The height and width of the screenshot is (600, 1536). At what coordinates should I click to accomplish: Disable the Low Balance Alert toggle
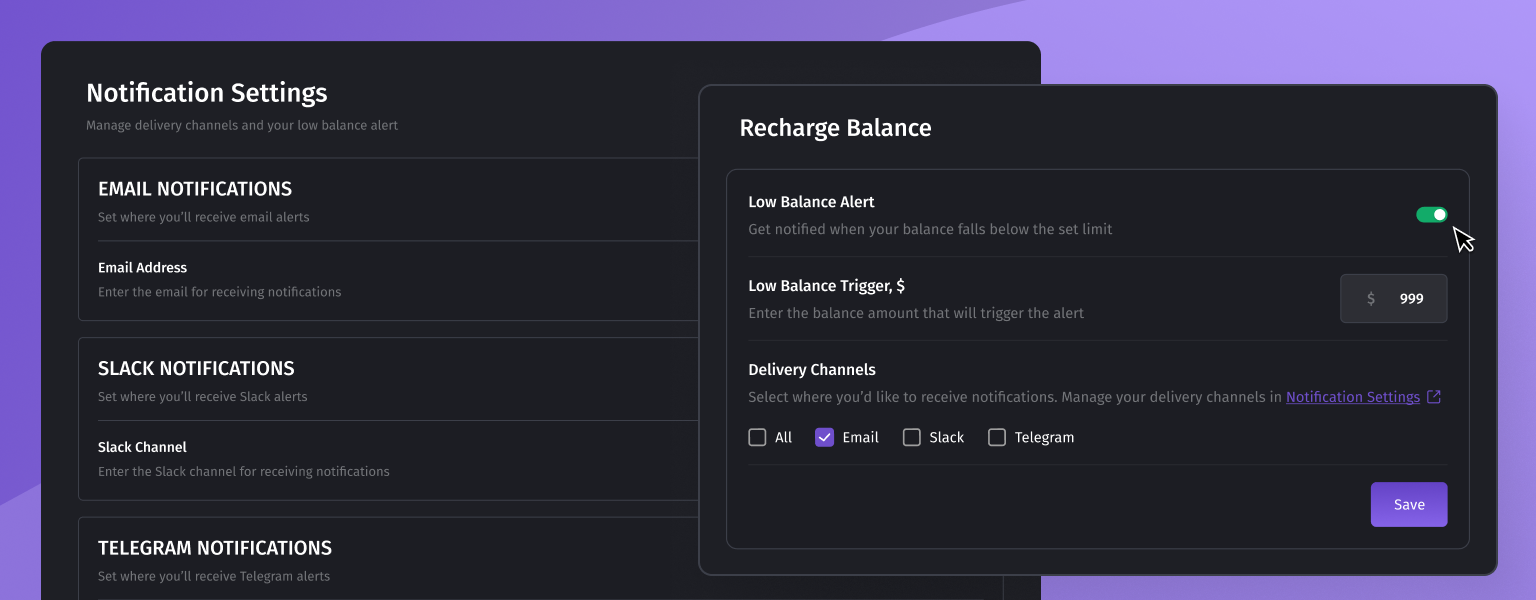(x=1431, y=215)
